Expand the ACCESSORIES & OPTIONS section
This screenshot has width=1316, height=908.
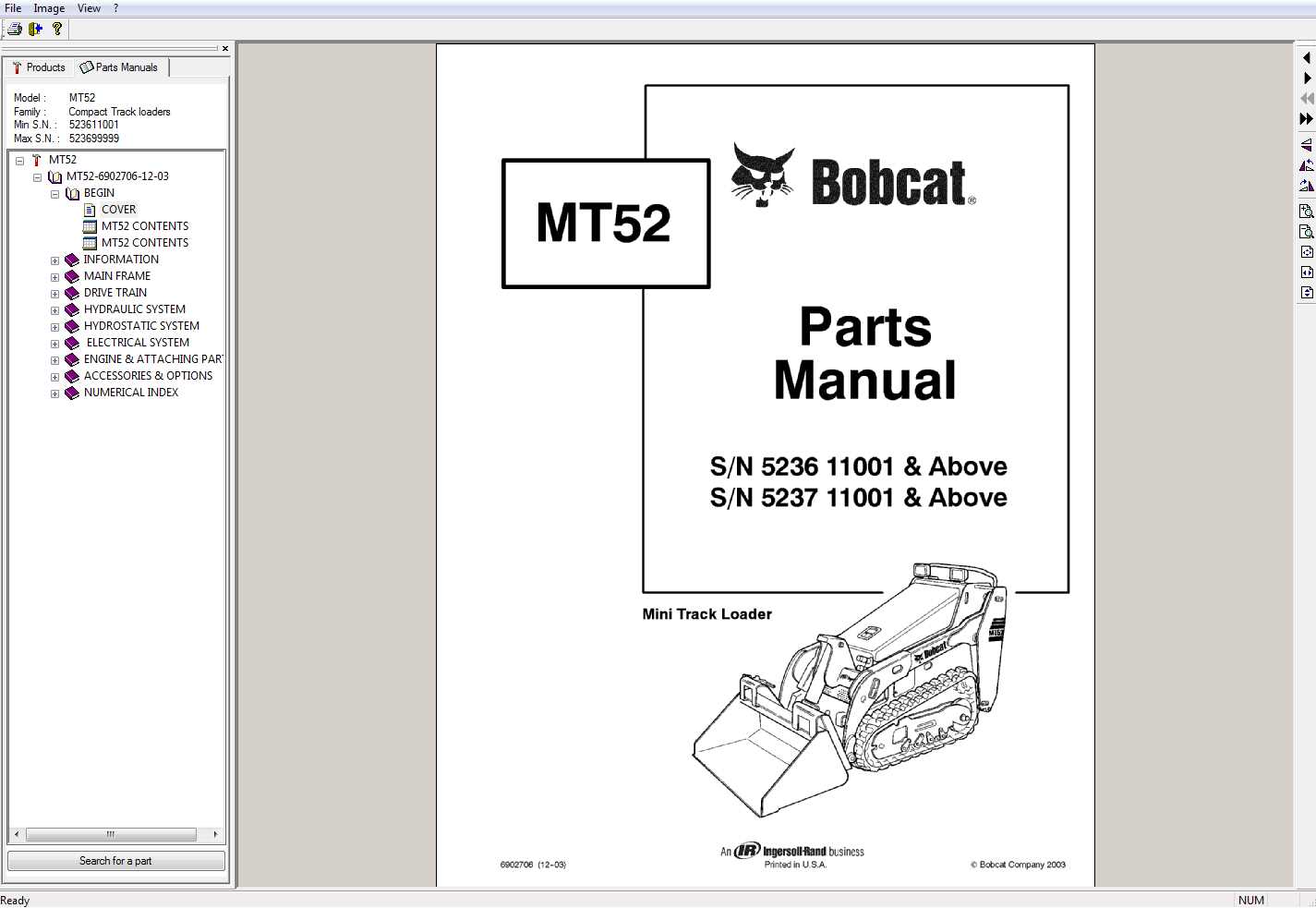(x=54, y=377)
